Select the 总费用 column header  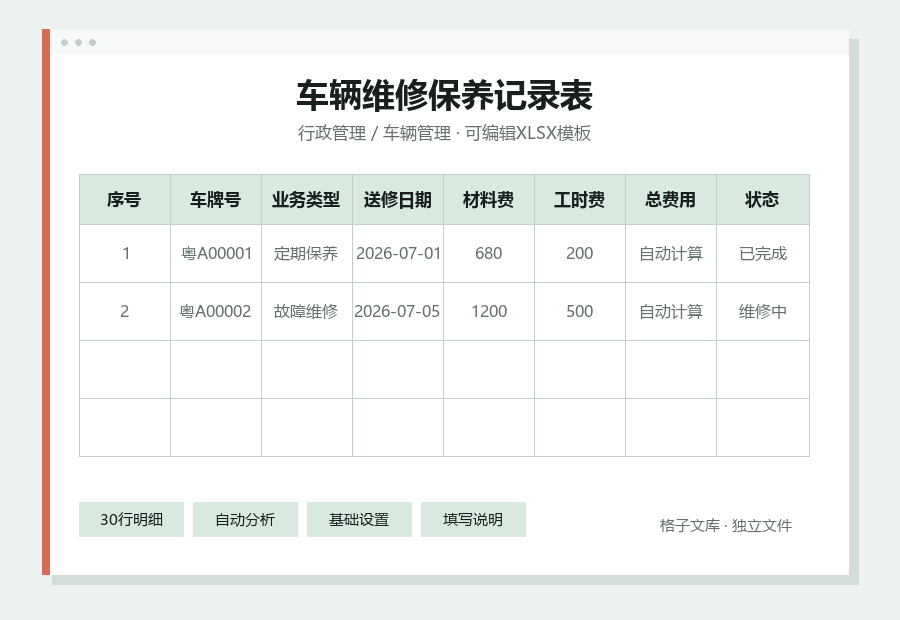click(x=670, y=200)
